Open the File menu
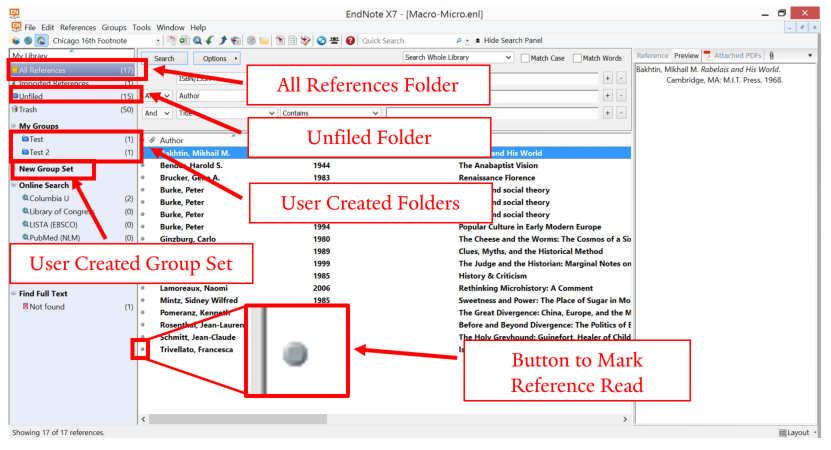The height and width of the screenshot is (450, 831). pyautogui.click(x=30, y=28)
